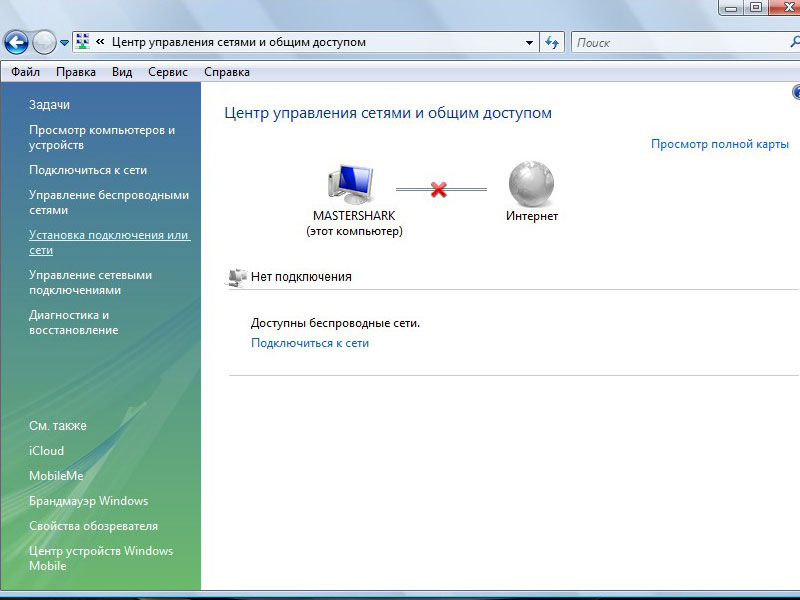Click the address bar path text

tap(239, 42)
